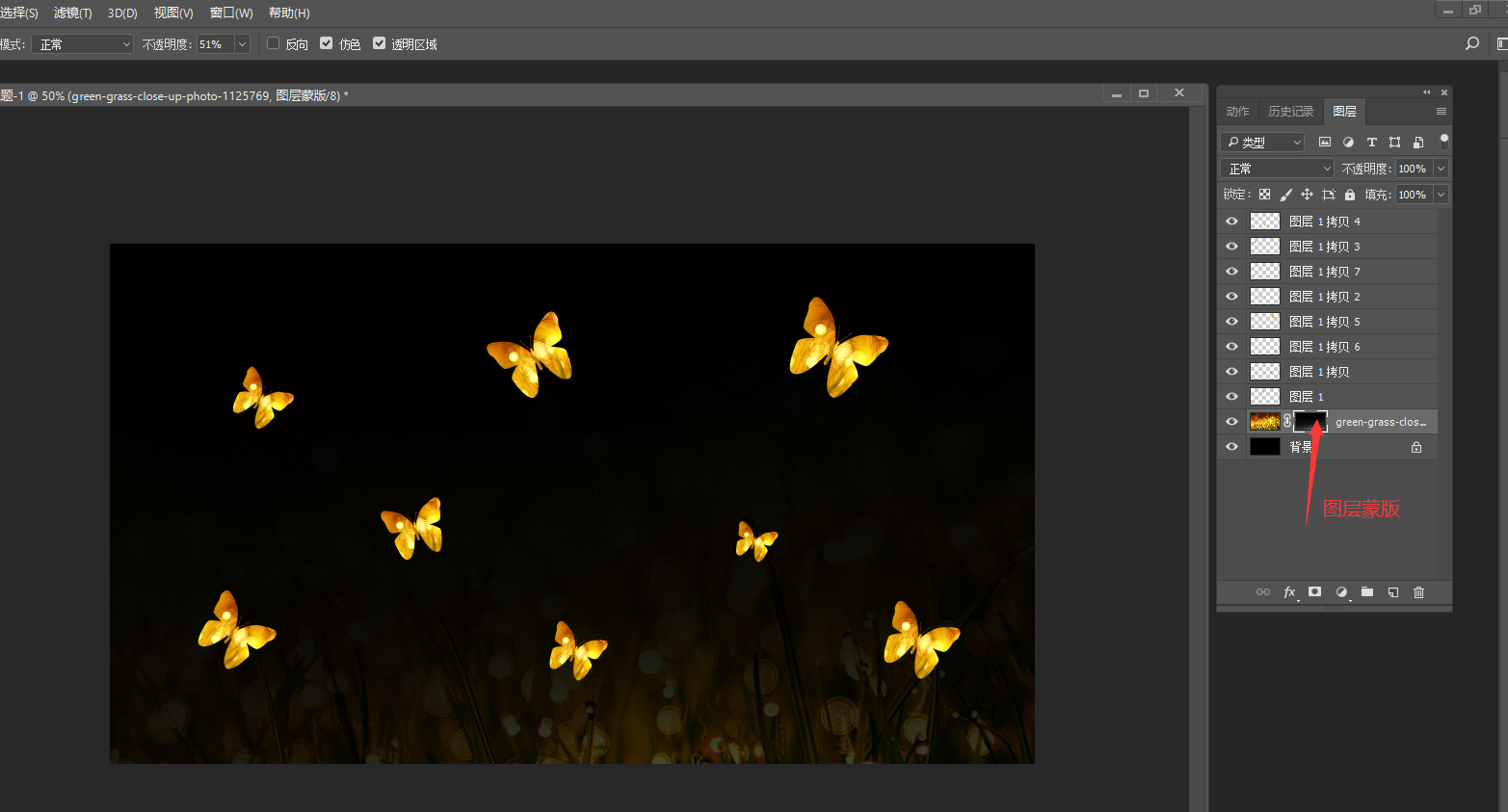Uncheck the 仿色 checkbox
This screenshot has height=812, width=1508.
[x=327, y=43]
